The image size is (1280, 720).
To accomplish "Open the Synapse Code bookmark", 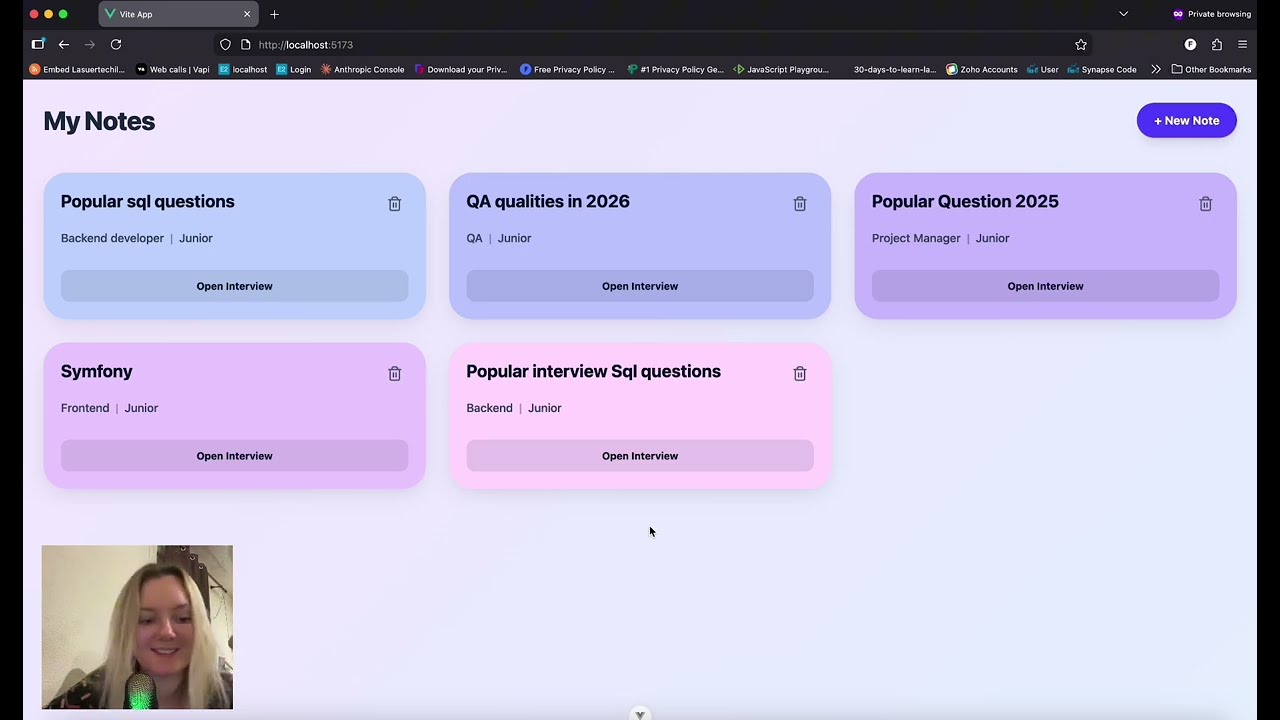I will pos(1102,70).
